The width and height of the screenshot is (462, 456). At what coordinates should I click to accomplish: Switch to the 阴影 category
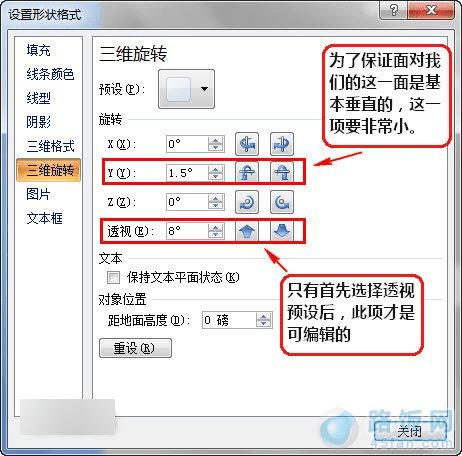pos(38,122)
